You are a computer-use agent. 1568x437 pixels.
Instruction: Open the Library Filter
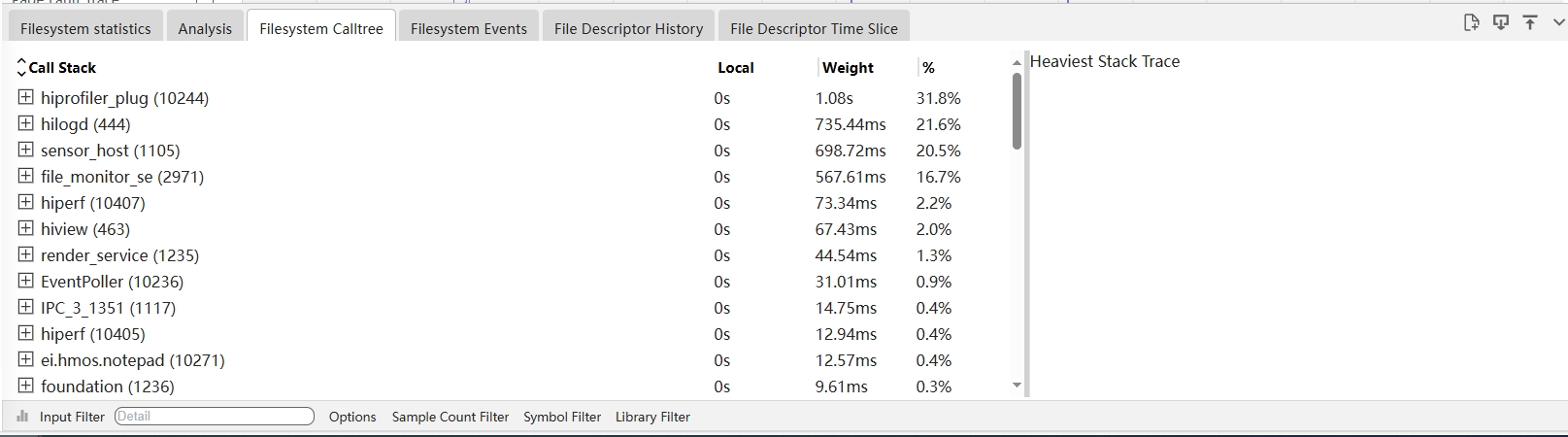[x=652, y=417]
